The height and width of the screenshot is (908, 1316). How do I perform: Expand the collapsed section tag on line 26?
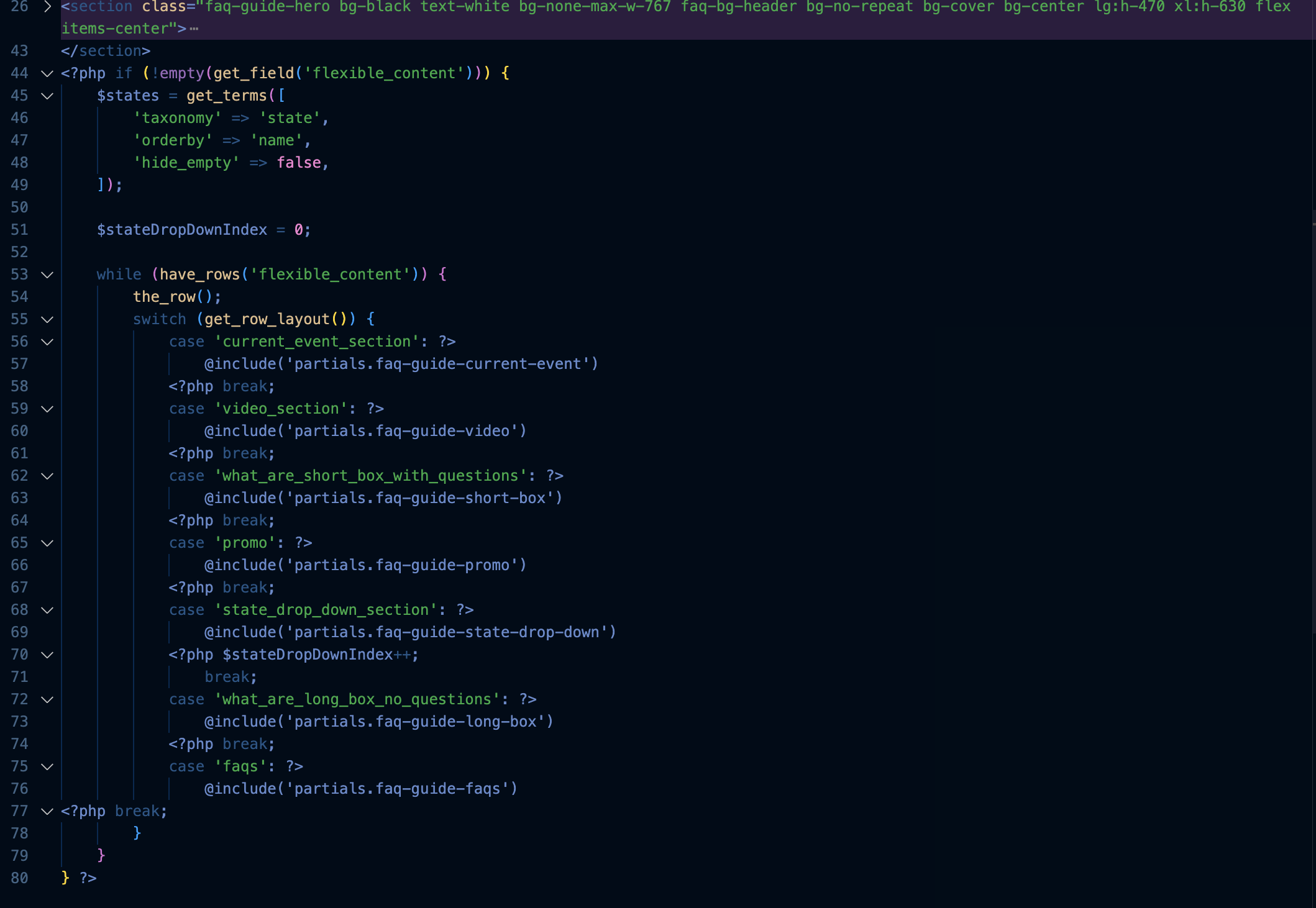click(47, 7)
